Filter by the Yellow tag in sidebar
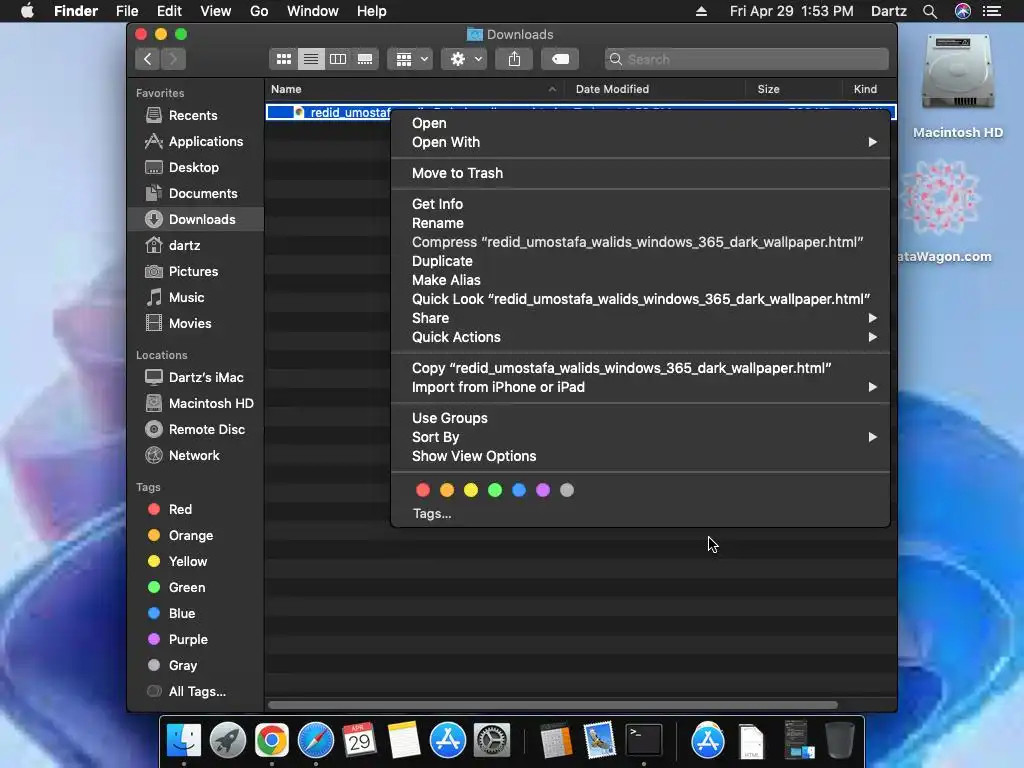The image size is (1024, 768). pyautogui.click(x=196, y=562)
